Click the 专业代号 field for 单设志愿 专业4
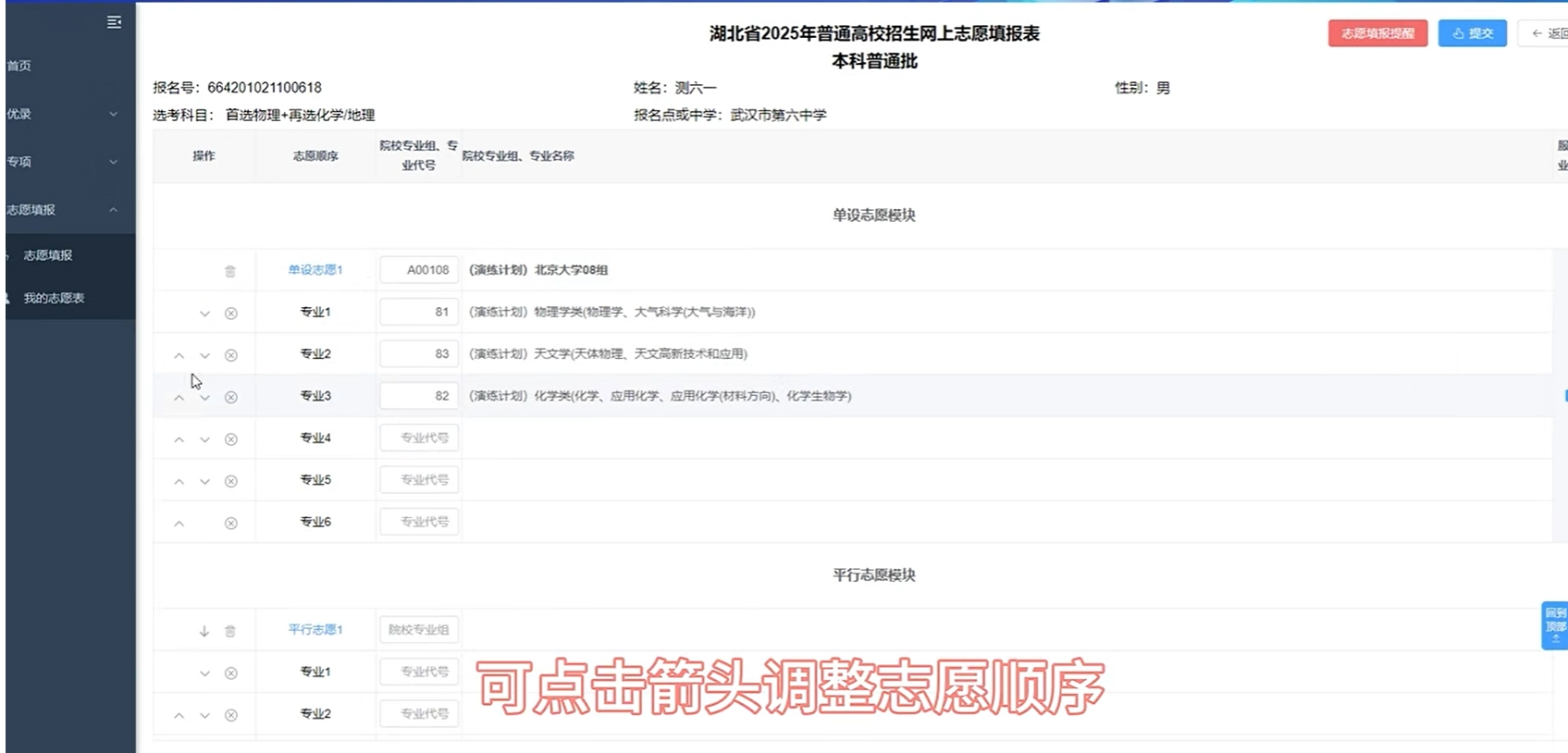Image resolution: width=1568 pixels, height=753 pixels. point(419,438)
